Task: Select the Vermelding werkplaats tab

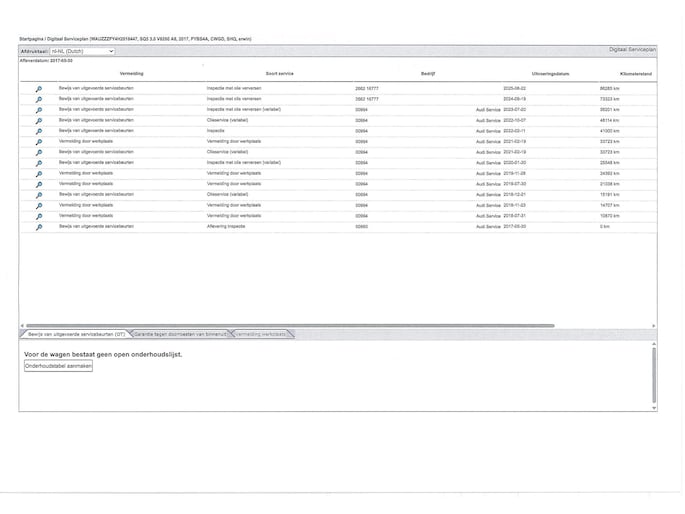Action: click(261, 333)
